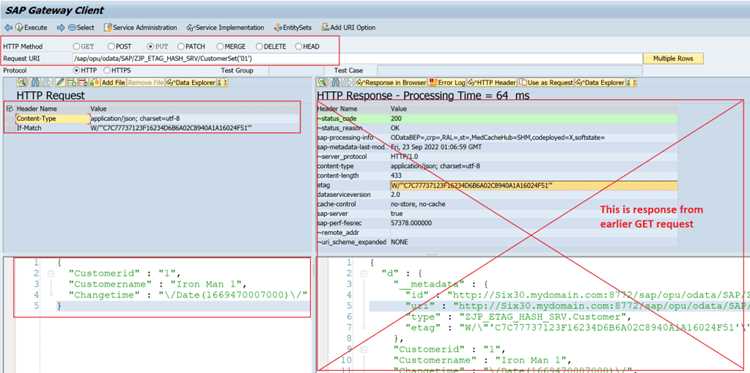Screen dimensions: 750x373
Task: Click the sap-perf-fesrec value 57378.000000
Action: coord(411,223)
